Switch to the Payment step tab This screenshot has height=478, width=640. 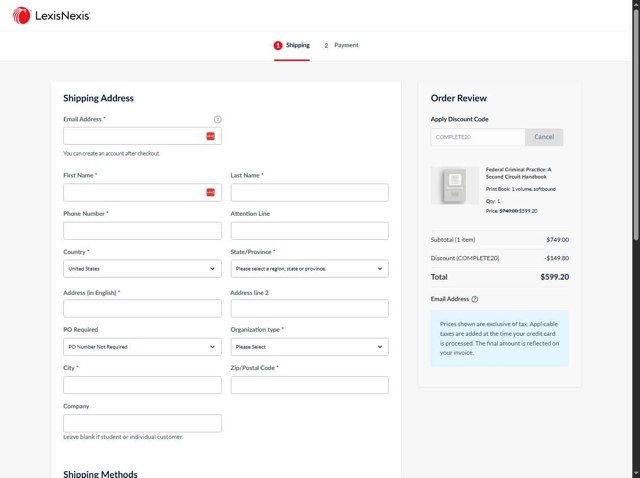341,45
